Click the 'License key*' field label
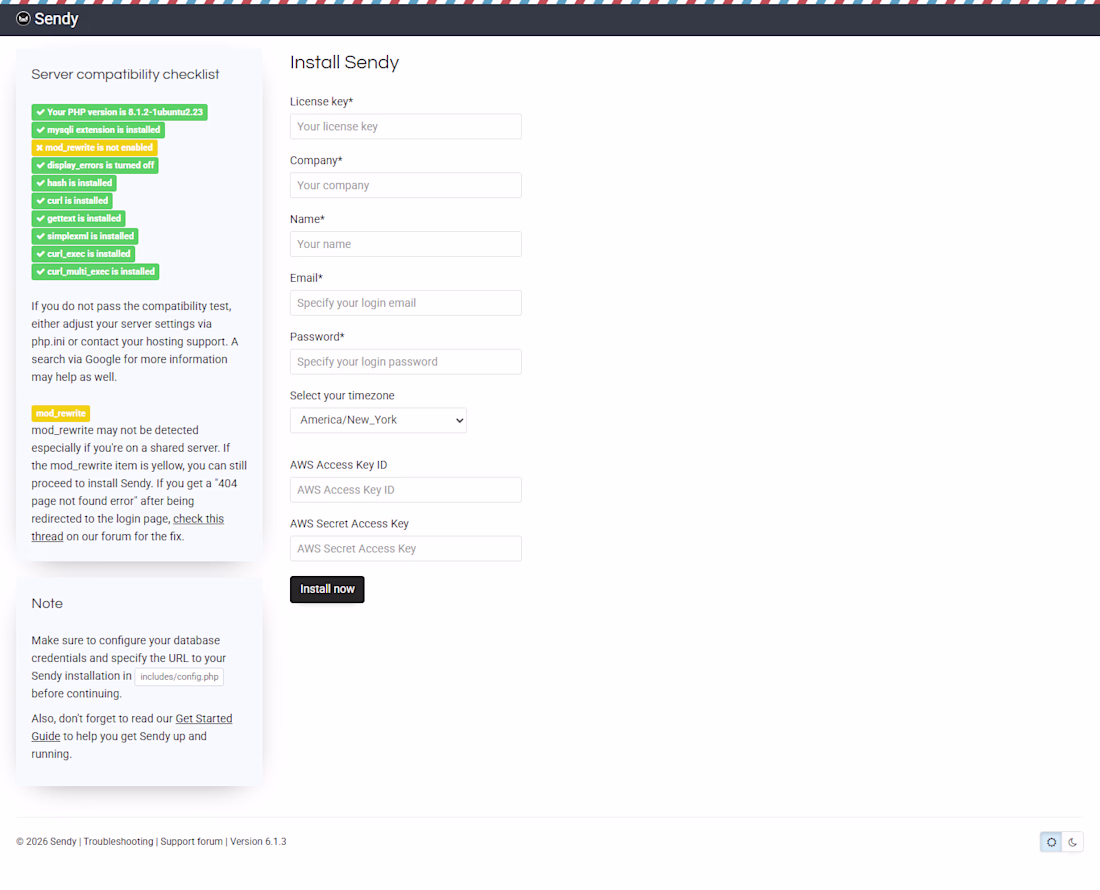This screenshot has height=890, width=1100. pyautogui.click(x=321, y=102)
